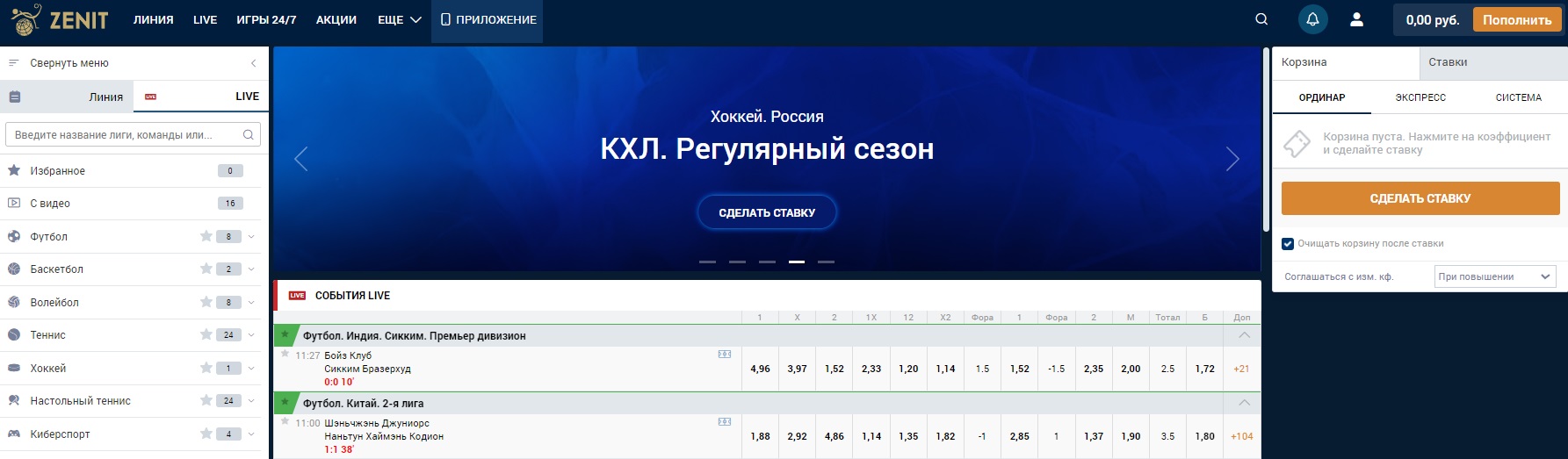Open ЛИНИЯ in top navigation
This screenshot has height=459, width=1568.
click(154, 19)
